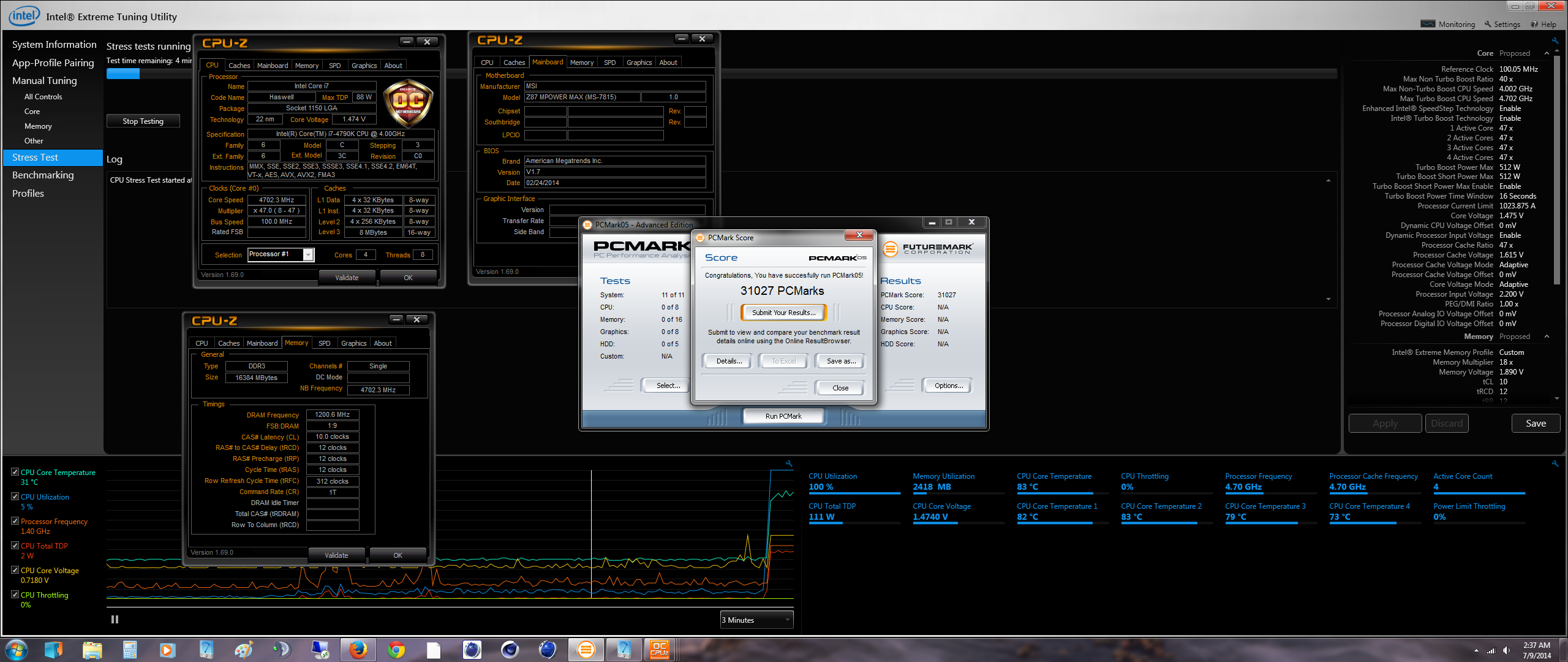Open Help via the question mark icon
Screen dimensions: 1568x662
point(1534,24)
